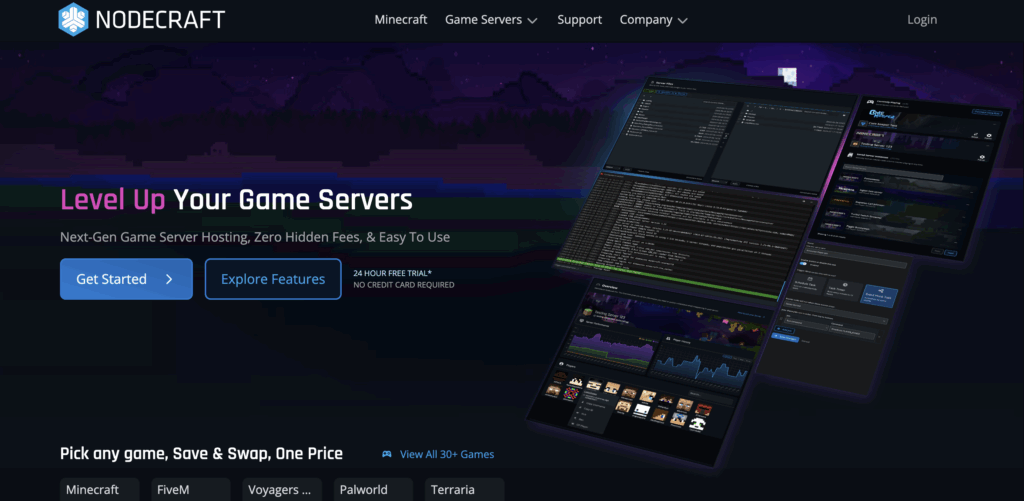Expand the Game Servers dropdown chevron
Image resolution: width=1024 pixels, height=501 pixels.
532,21
